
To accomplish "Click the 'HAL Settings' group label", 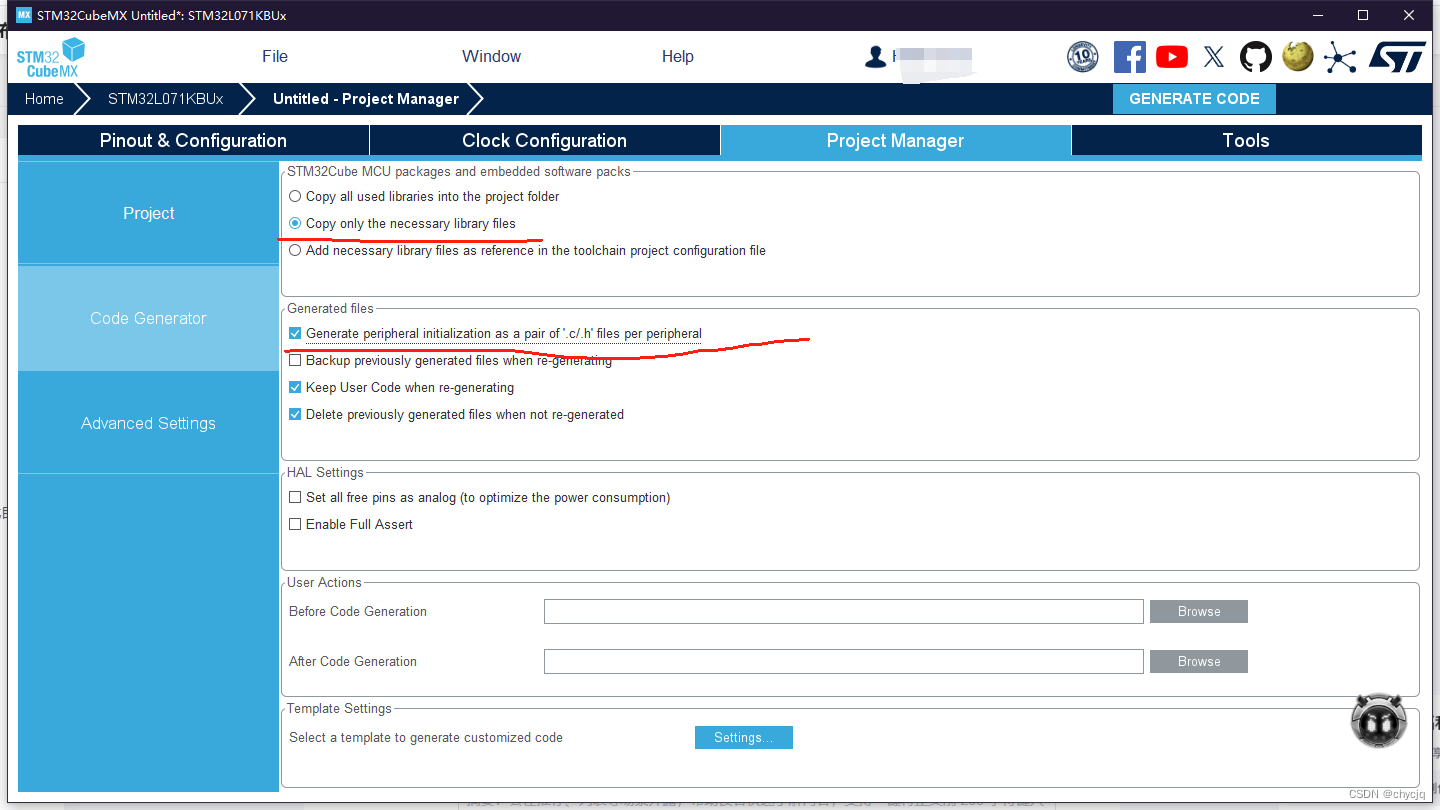I will coord(325,473).
